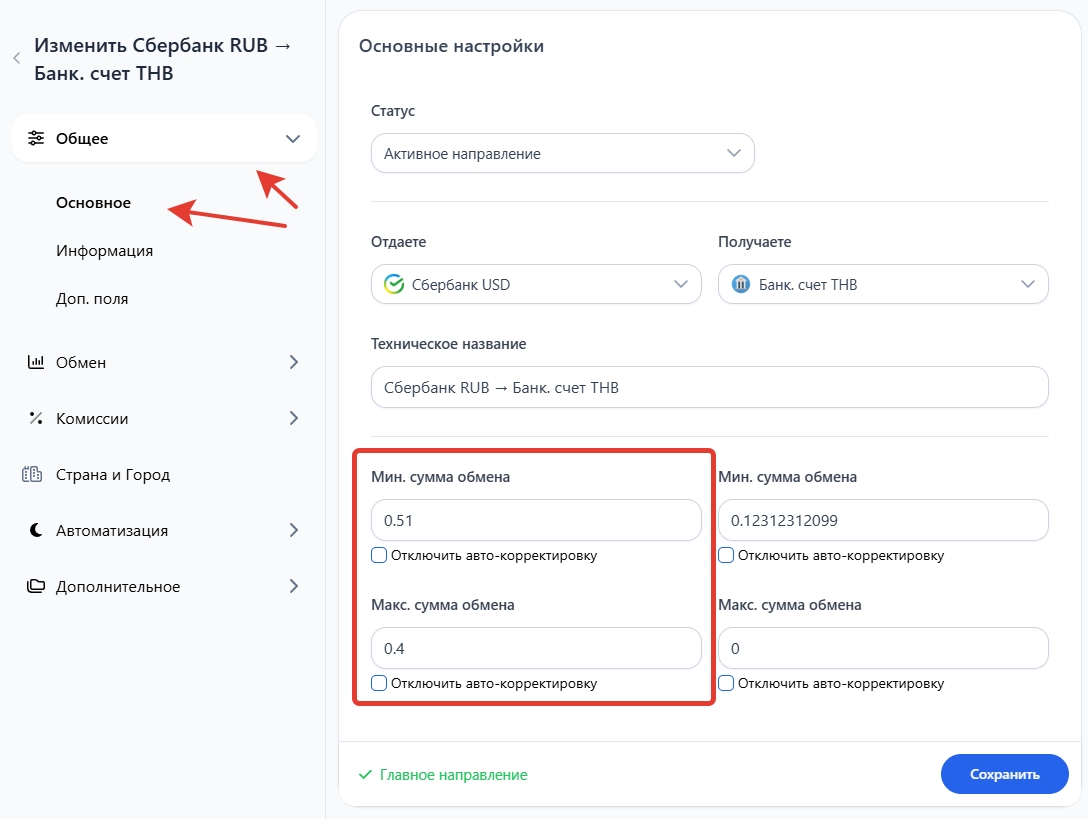Toggle auto-correction checkbox under right Мин. сумма
1088x819 pixels.
(x=726, y=555)
